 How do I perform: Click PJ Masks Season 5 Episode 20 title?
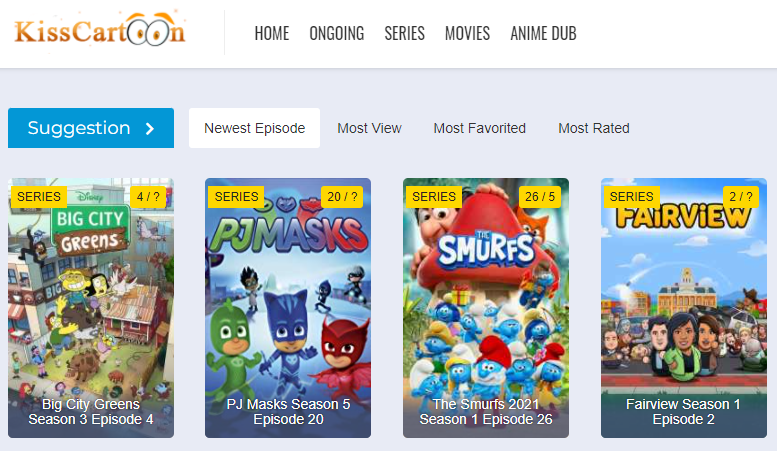(x=288, y=412)
